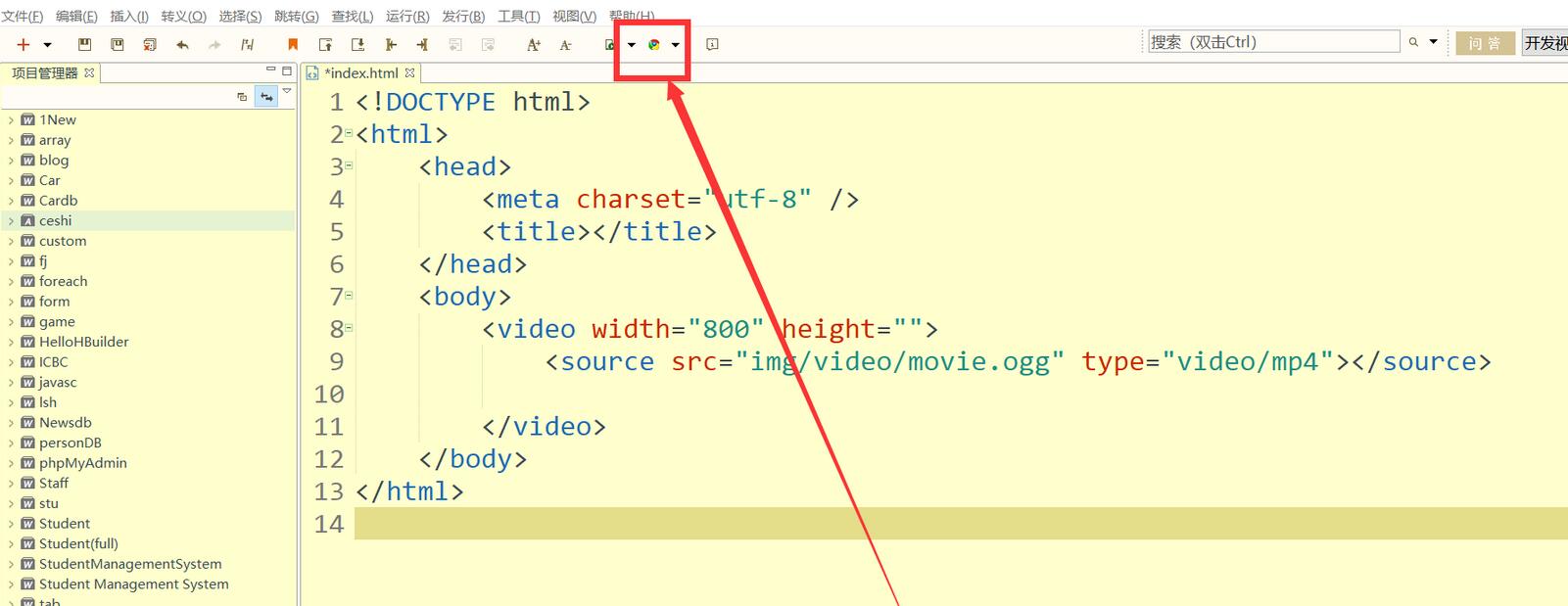Open the 运行(R) menu
1568x606 pixels.
pyautogui.click(x=407, y=16)
